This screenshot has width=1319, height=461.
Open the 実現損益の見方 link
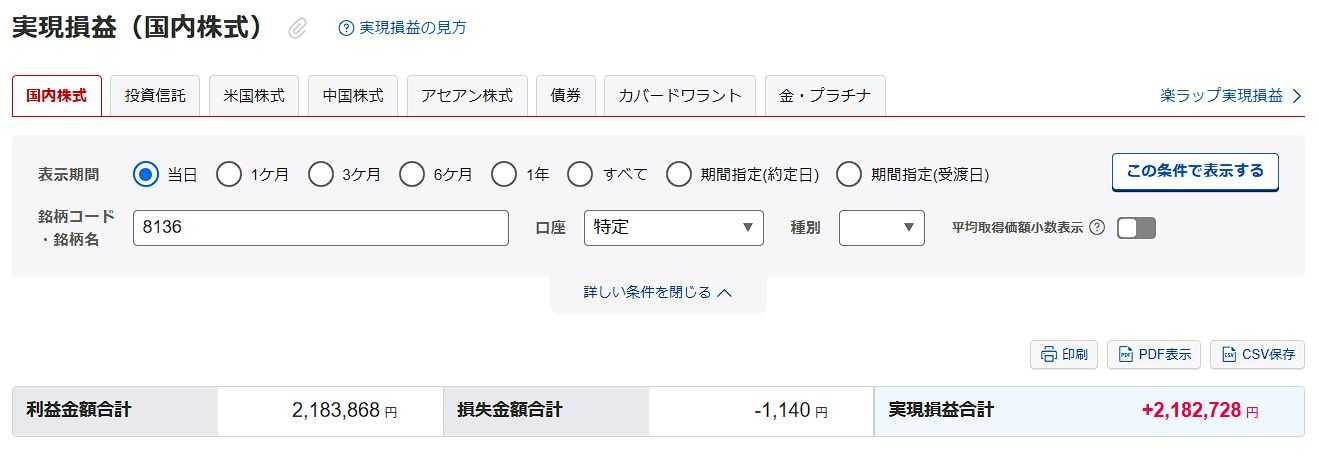click(412, 28)
